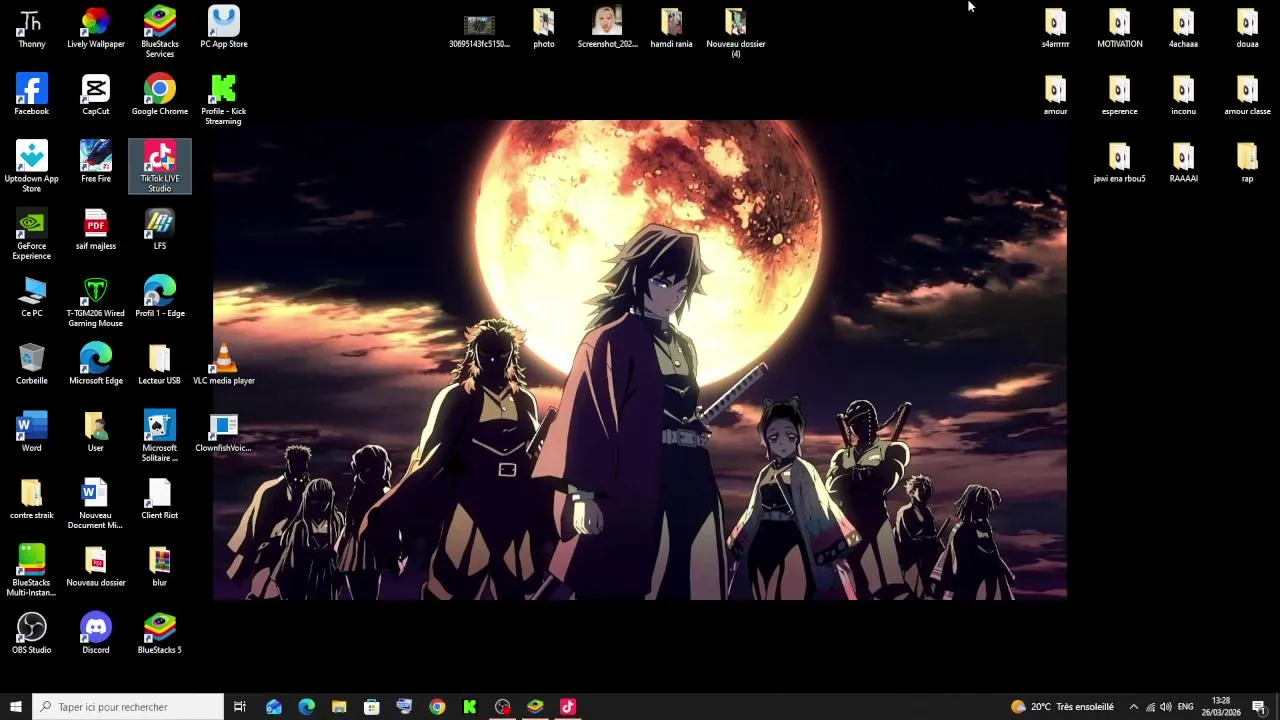
Task: Select the Uptodown App Store icon
Action: [31, 167]
